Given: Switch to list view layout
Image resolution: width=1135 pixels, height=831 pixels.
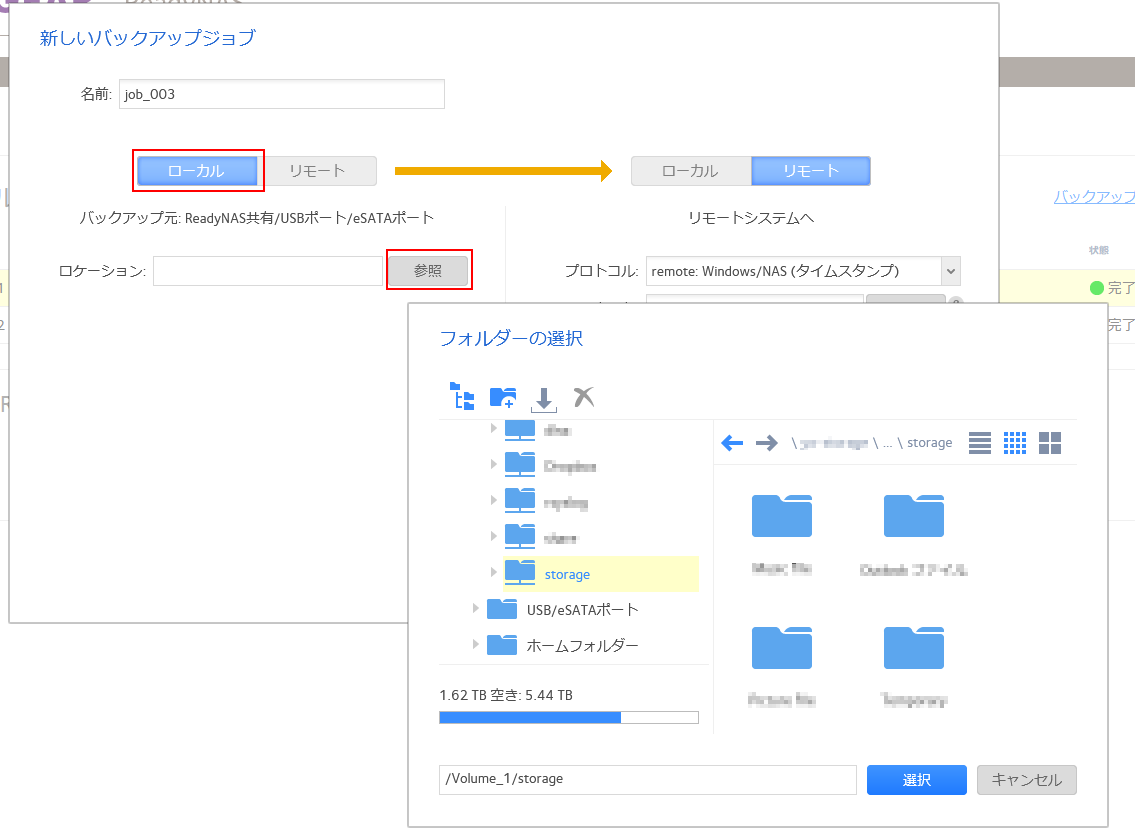Looking at the screenshot, I should tap(980, 443).
